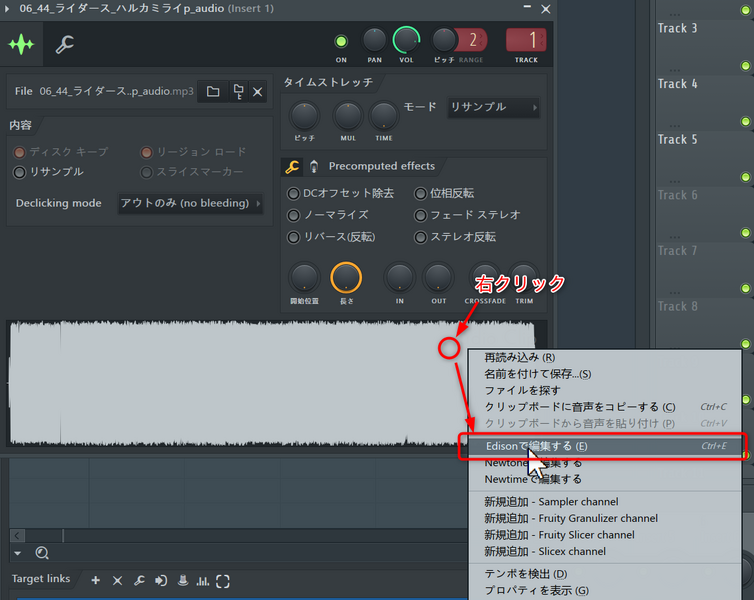Click the VOL knob
The height and width of the screenshot is (600, 754).
[x=406, y=40]
